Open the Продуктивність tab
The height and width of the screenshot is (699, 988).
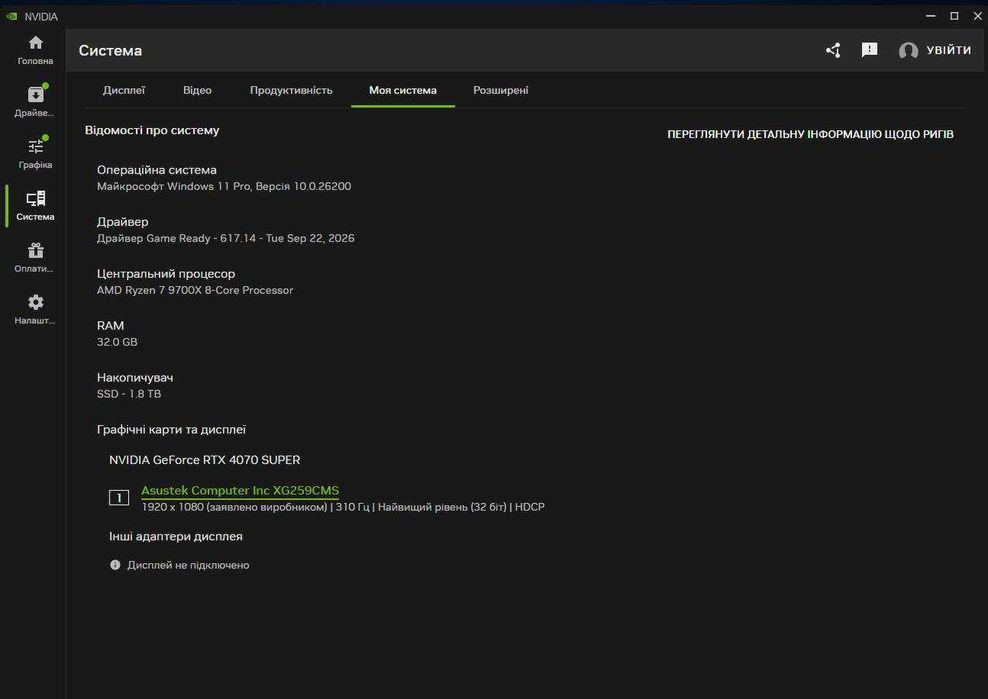click(291, 90)
